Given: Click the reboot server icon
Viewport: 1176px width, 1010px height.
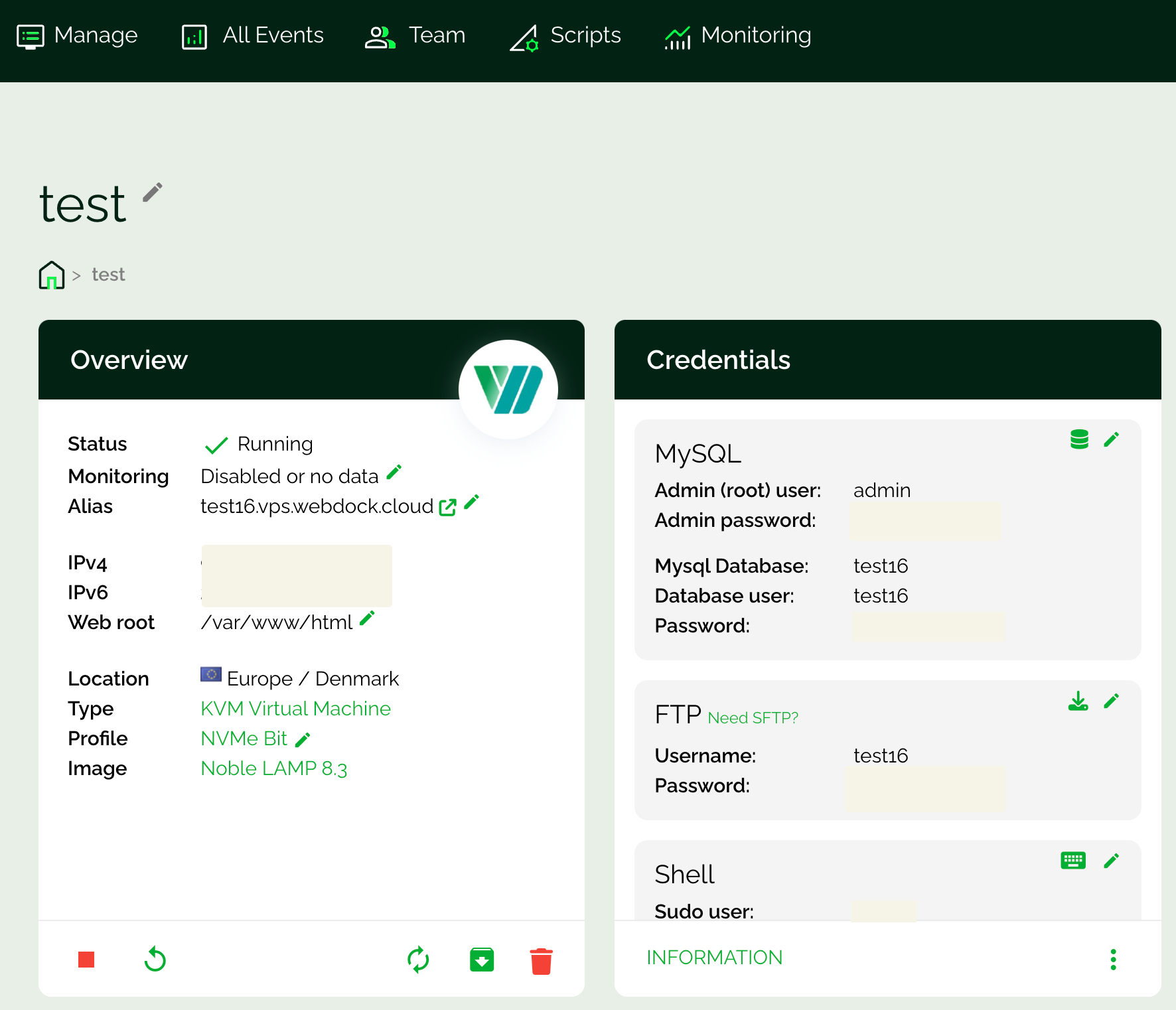Looking at the screenshot, I should pos(155,960).
